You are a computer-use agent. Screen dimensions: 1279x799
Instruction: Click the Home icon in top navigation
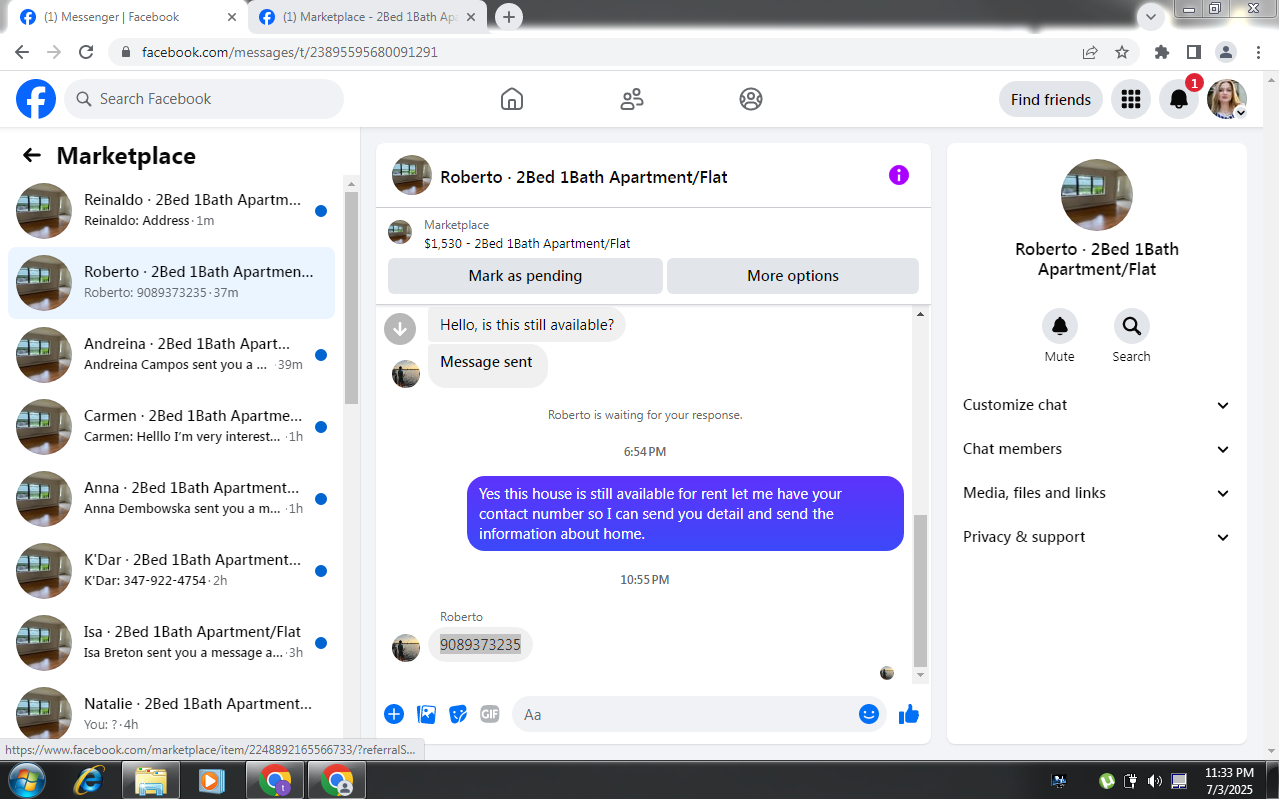tap(511, 99)
